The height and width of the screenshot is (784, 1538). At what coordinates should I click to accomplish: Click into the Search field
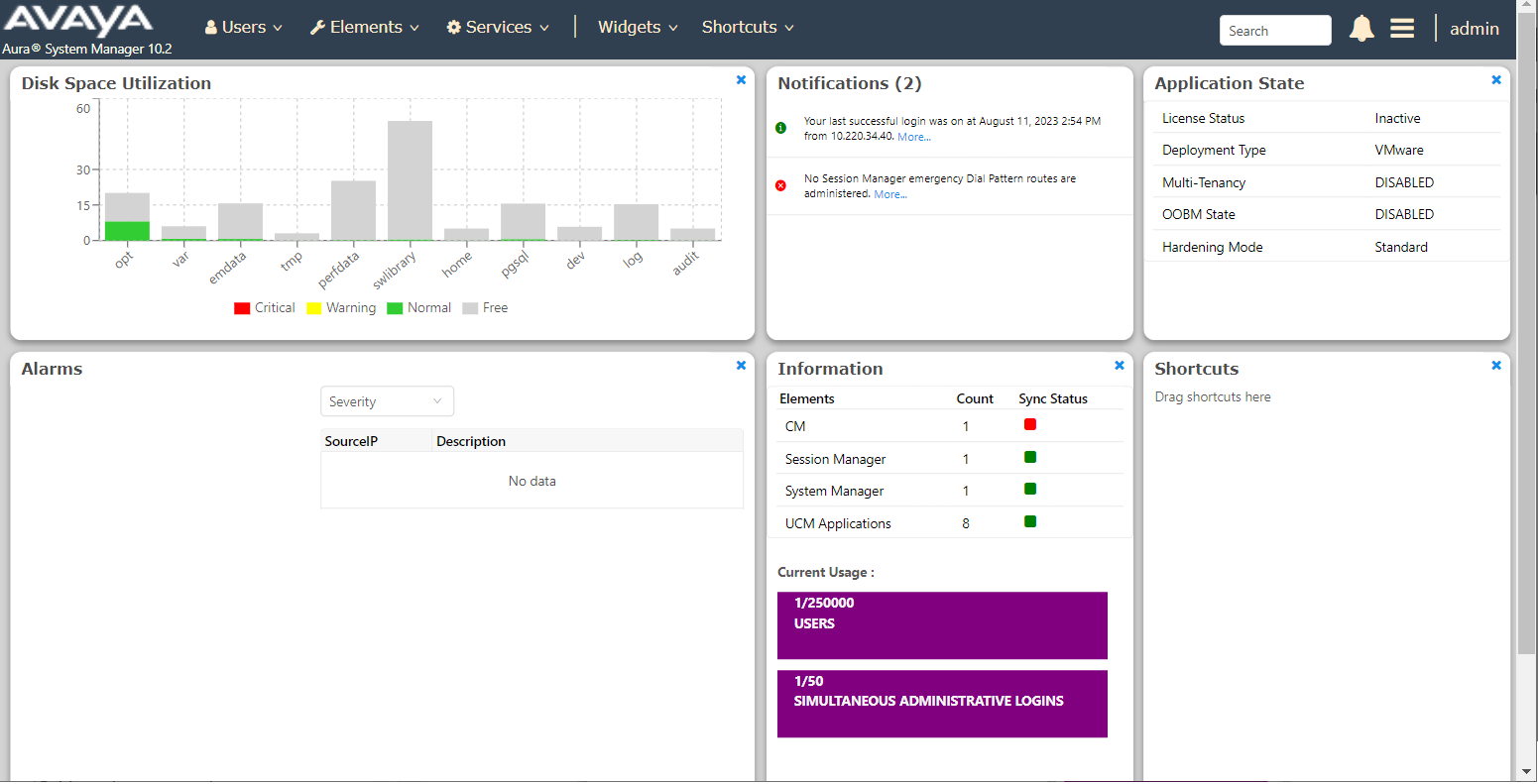pos(1275,31)
